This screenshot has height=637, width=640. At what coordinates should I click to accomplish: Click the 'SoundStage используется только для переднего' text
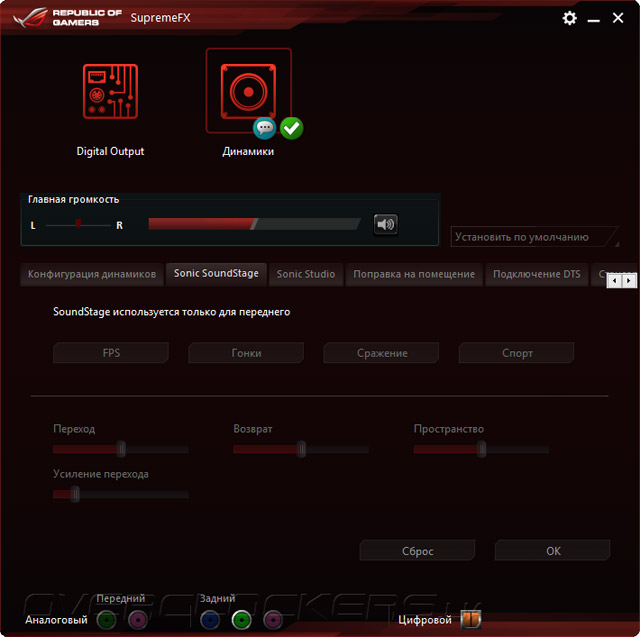pyautogui.click(x=172, y=312)
